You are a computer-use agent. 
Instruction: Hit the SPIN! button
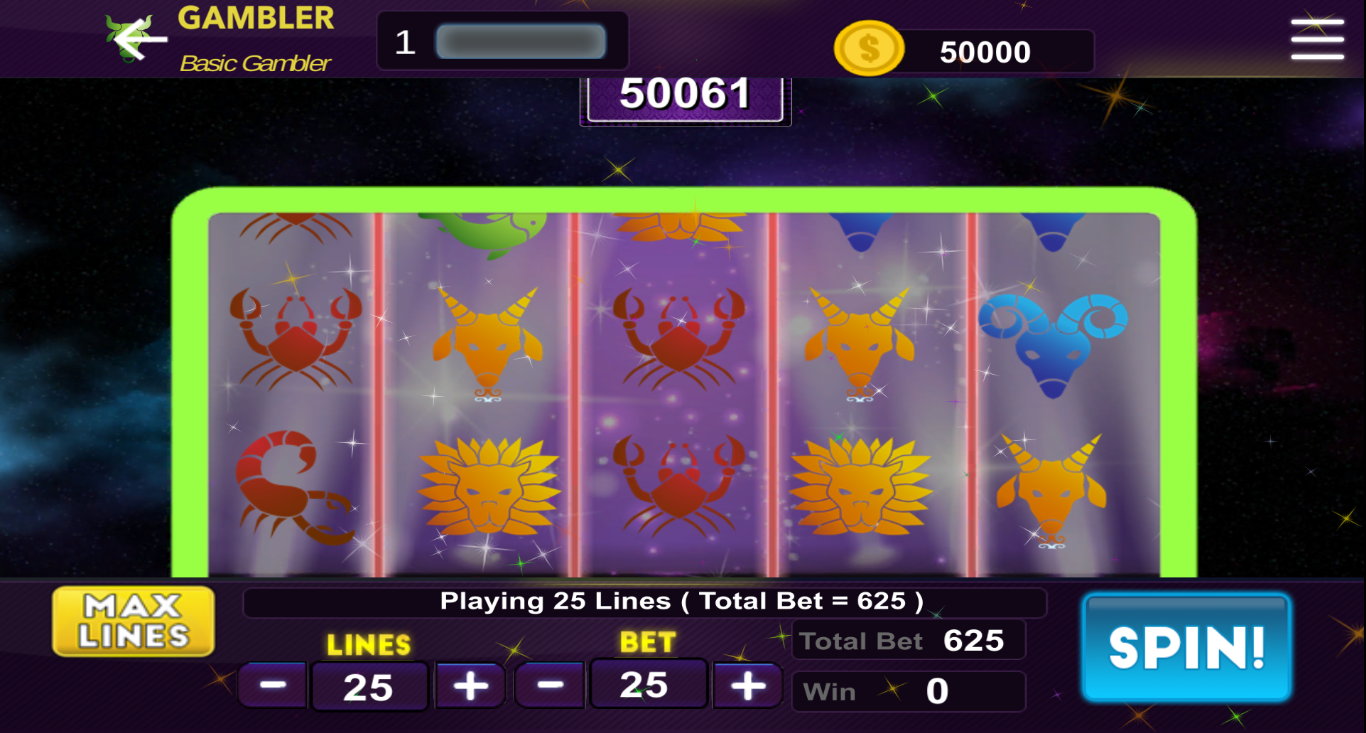[x=1187, y=648]
